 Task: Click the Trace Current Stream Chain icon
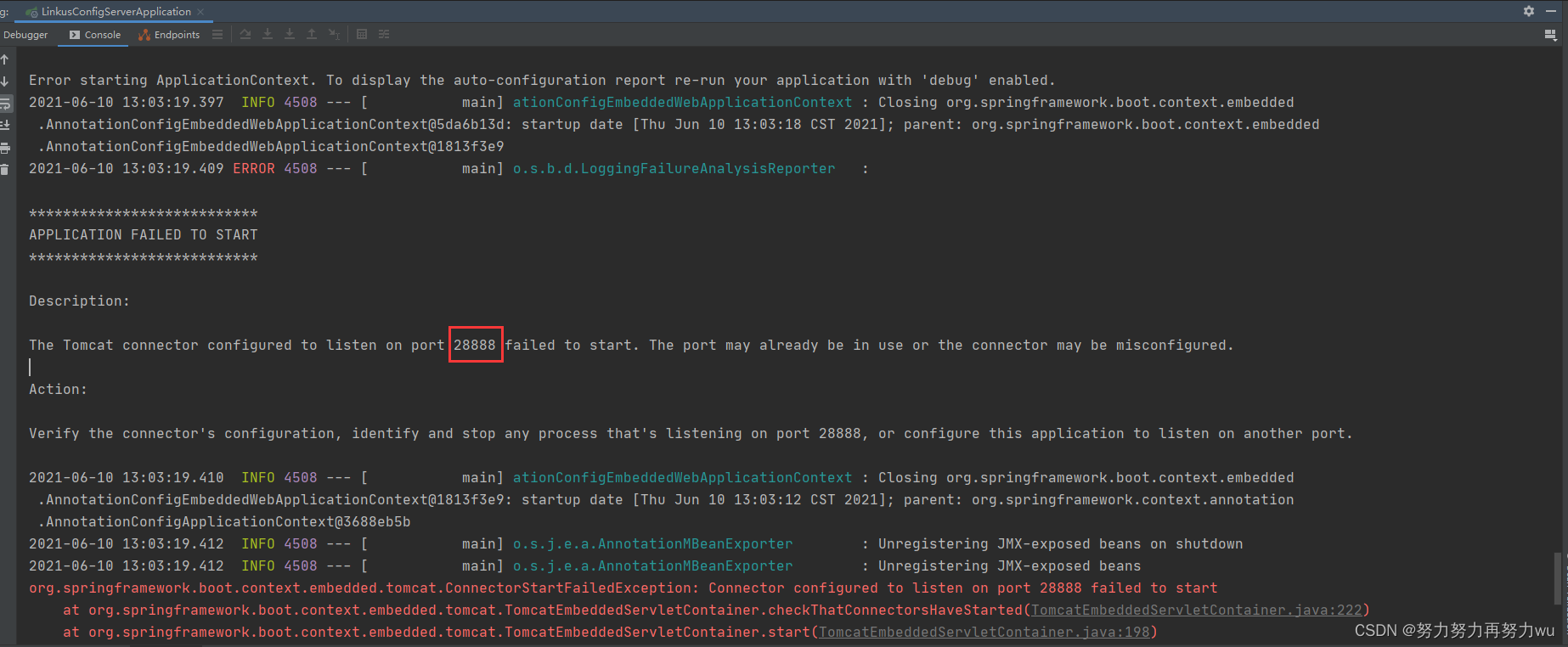[384, 34]
